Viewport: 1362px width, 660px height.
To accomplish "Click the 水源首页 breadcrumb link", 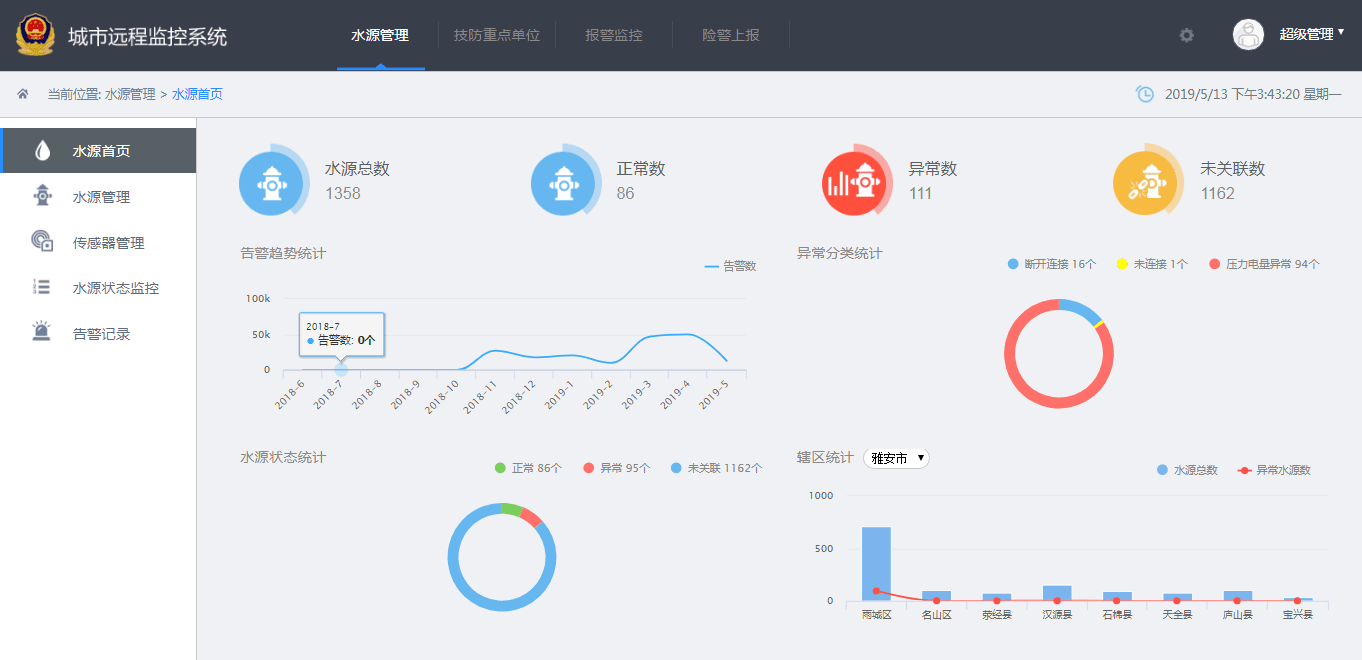I will pyautogui.click(x=197, y=93).
